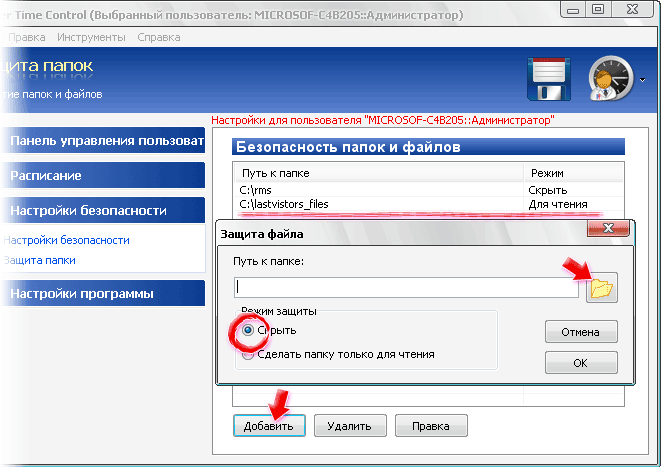Expand Настройки безопасности section header

click(104, 210)
